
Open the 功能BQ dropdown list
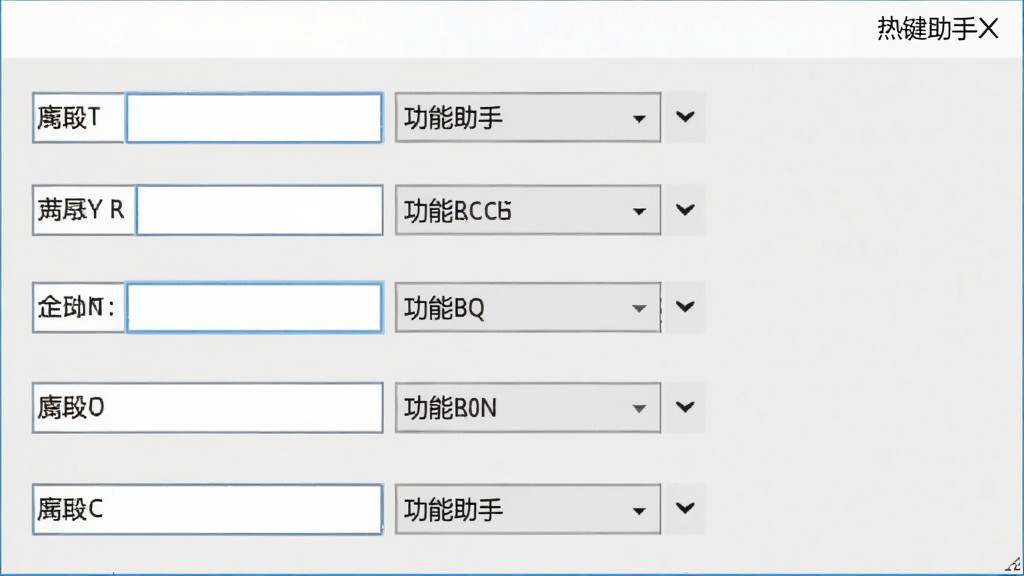click(x=528, y=308)
